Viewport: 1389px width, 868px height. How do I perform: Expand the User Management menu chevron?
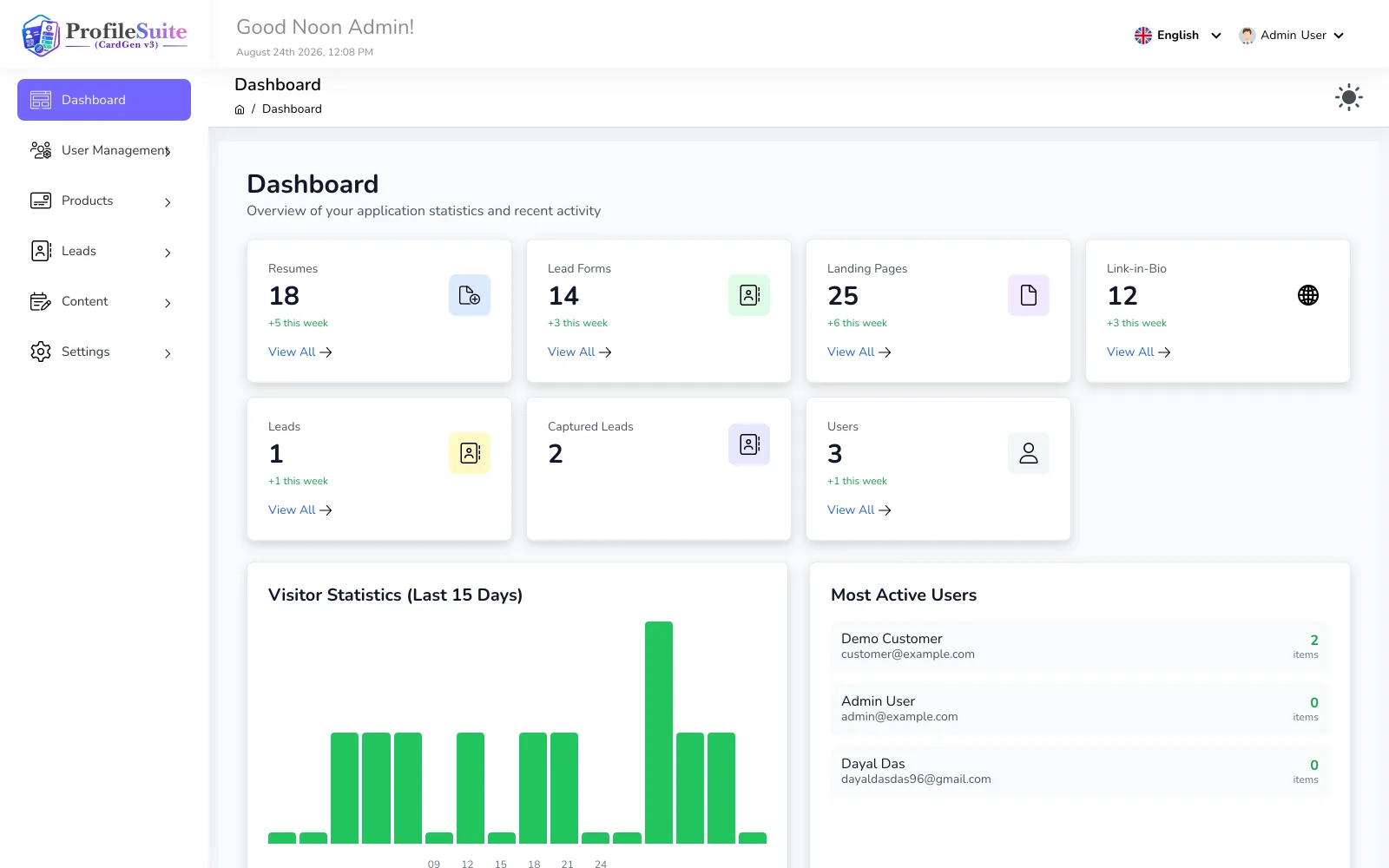click(168, 152)
